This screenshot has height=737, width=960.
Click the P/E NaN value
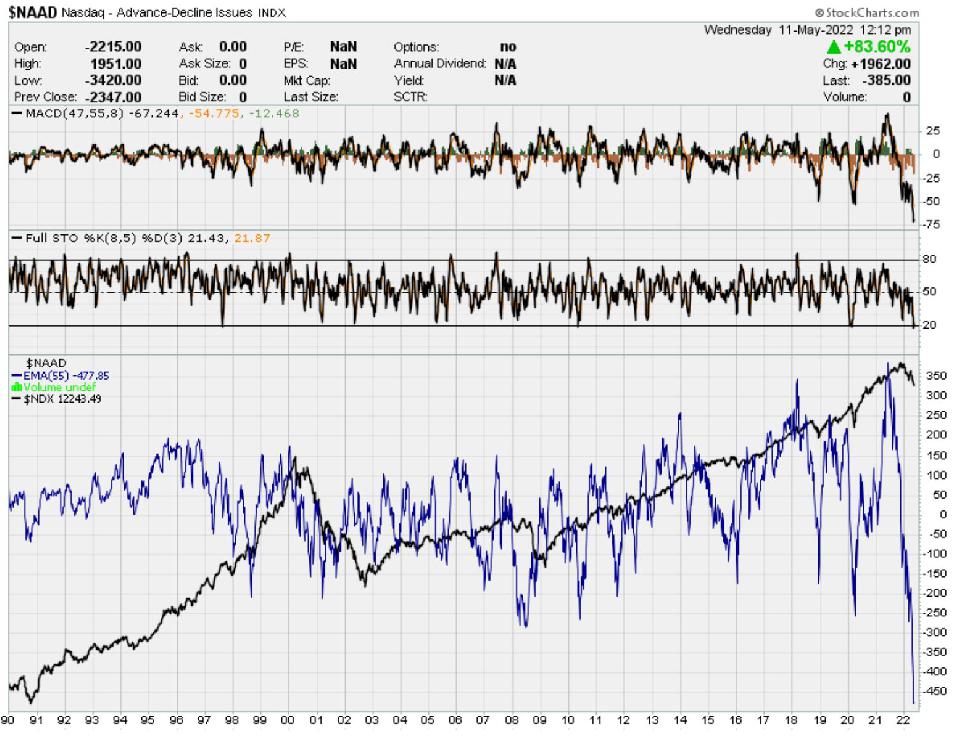(x=343, y=47)
